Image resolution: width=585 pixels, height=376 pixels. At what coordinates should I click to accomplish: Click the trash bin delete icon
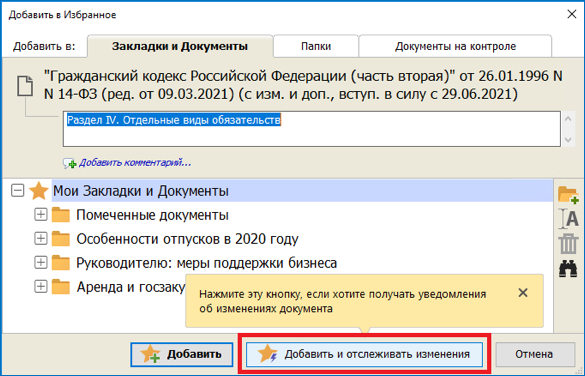tap(568, 244)
